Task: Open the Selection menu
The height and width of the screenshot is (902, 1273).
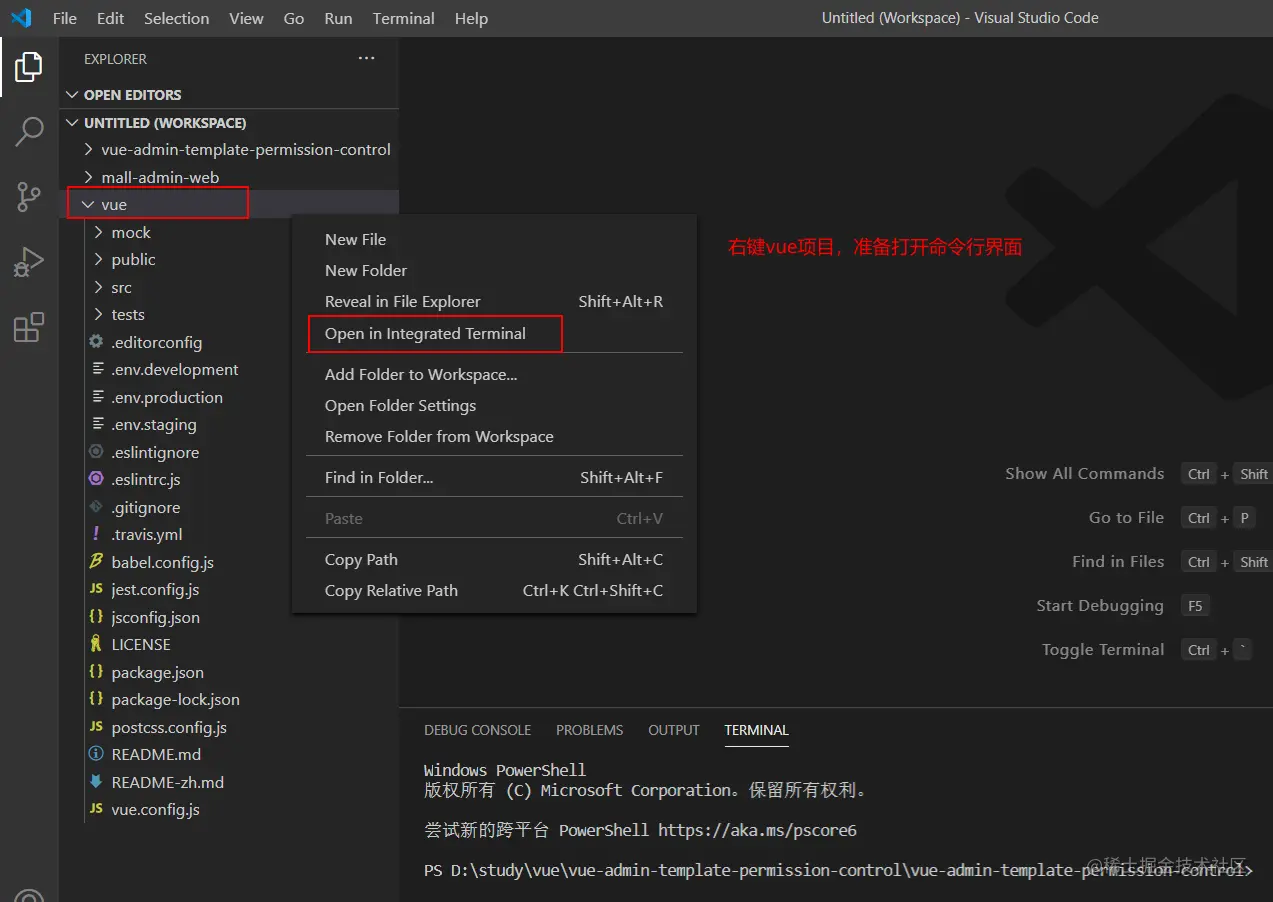Action: [x=177, y=18]
